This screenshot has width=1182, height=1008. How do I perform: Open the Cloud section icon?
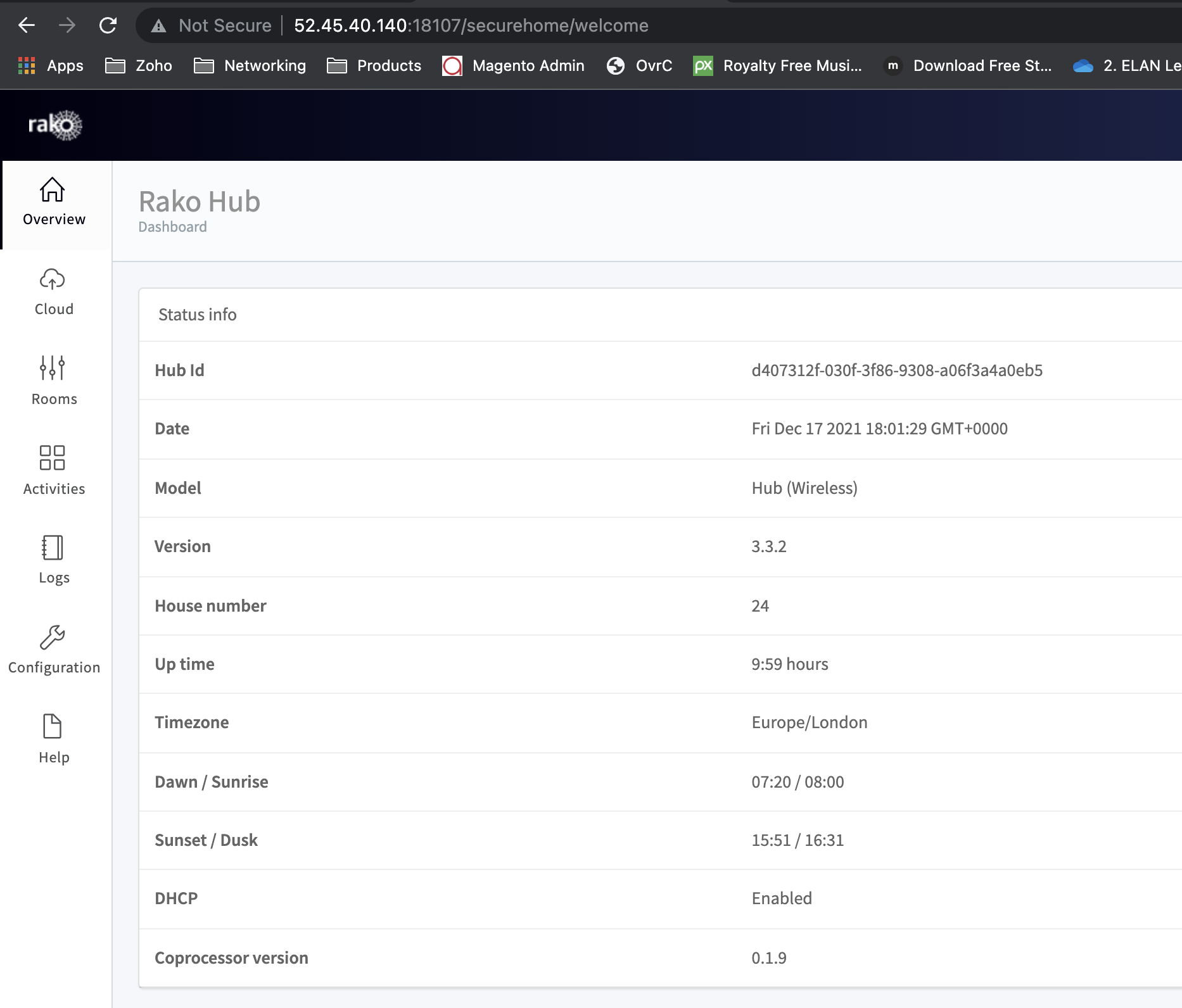52,279
